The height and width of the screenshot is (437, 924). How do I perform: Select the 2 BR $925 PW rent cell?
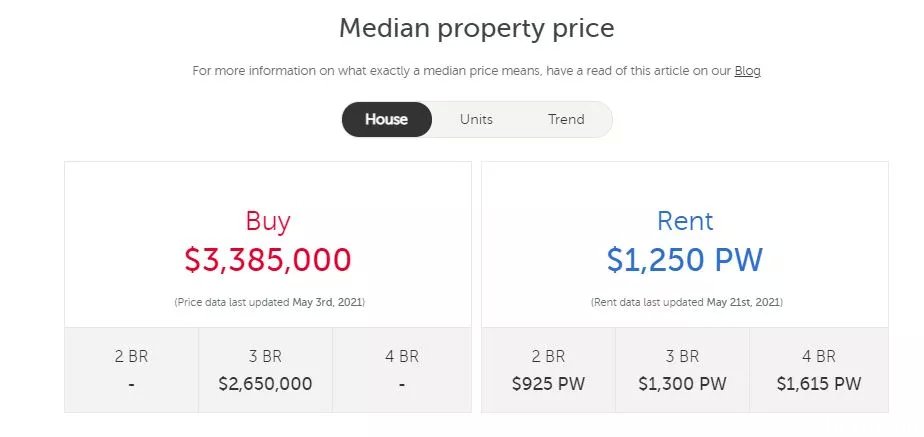[x=549, y=370]
